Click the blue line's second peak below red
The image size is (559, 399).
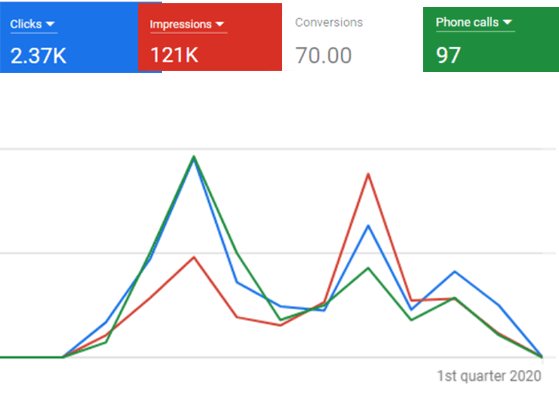(368, 226)
